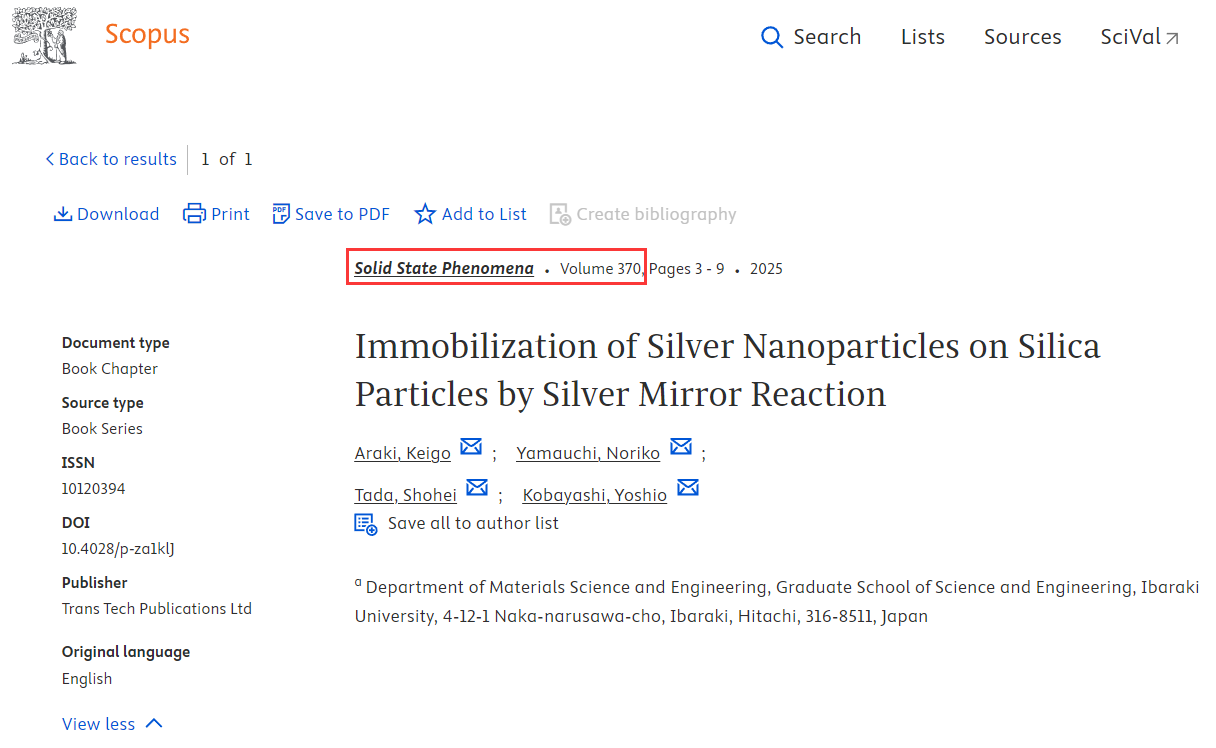Click the Search magnifier icon

point(772,37)
